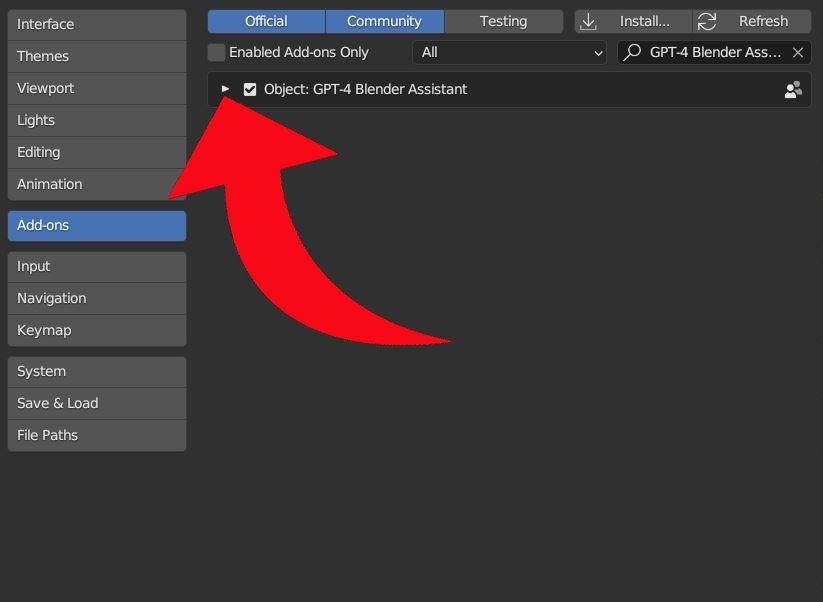Enable the Testing add-ons filter
823x602 pixels.
pos(503,21)
